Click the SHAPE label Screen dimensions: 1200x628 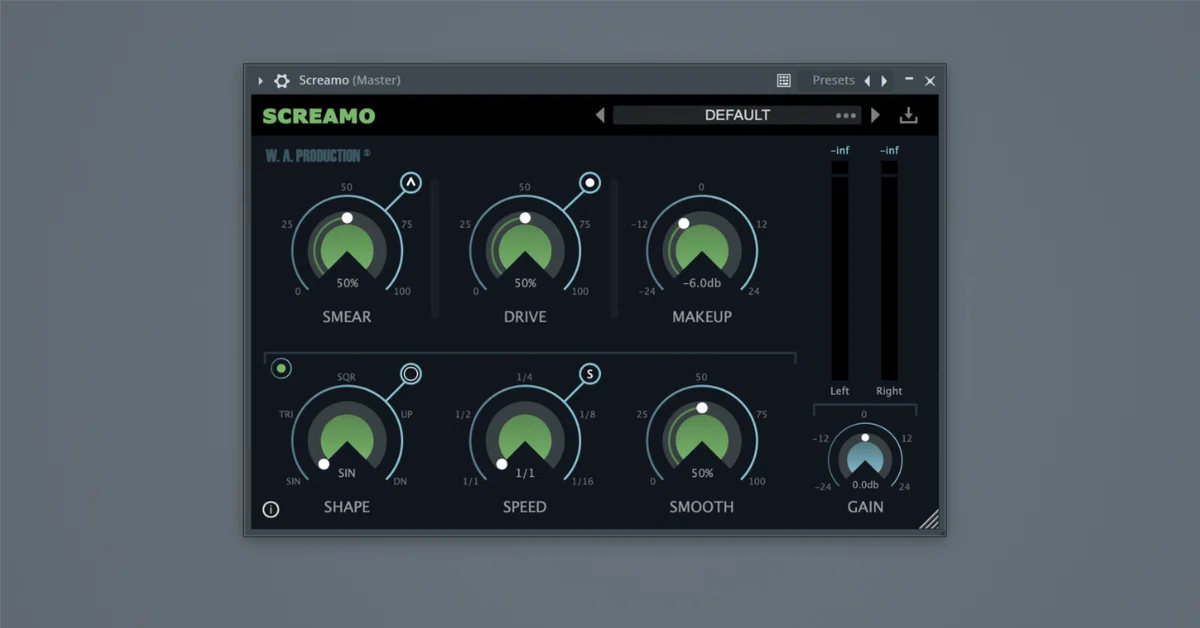pyautogui.click(x=347, y=507)
